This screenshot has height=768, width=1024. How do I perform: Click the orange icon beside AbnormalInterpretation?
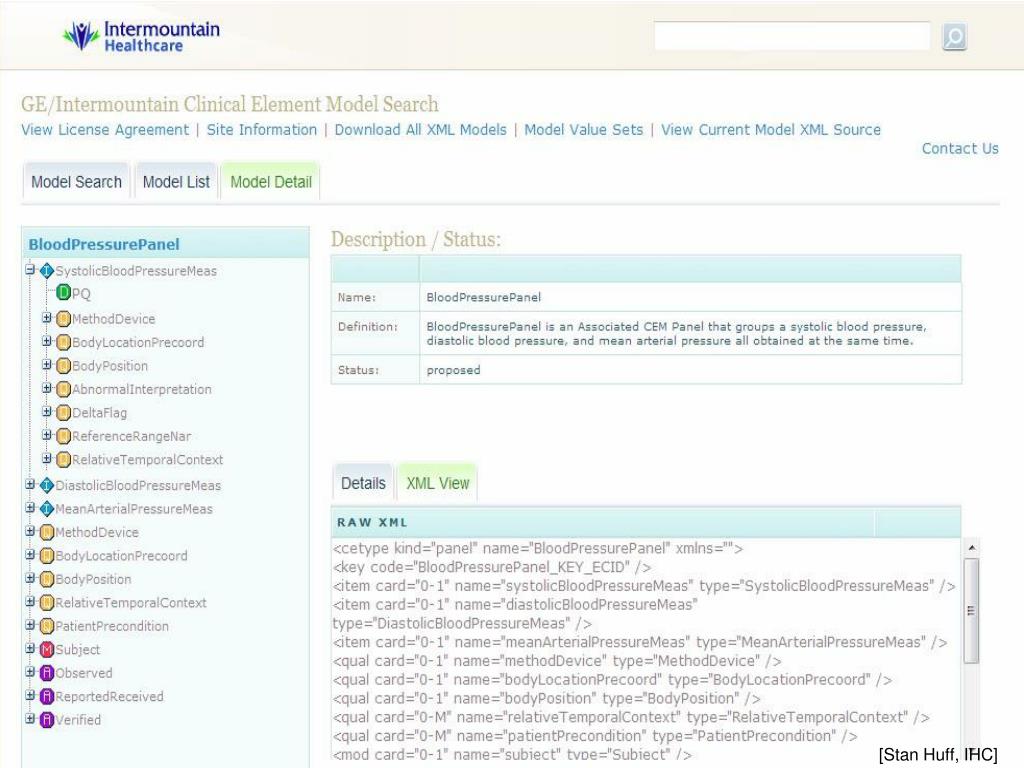(x=63, y=389)
